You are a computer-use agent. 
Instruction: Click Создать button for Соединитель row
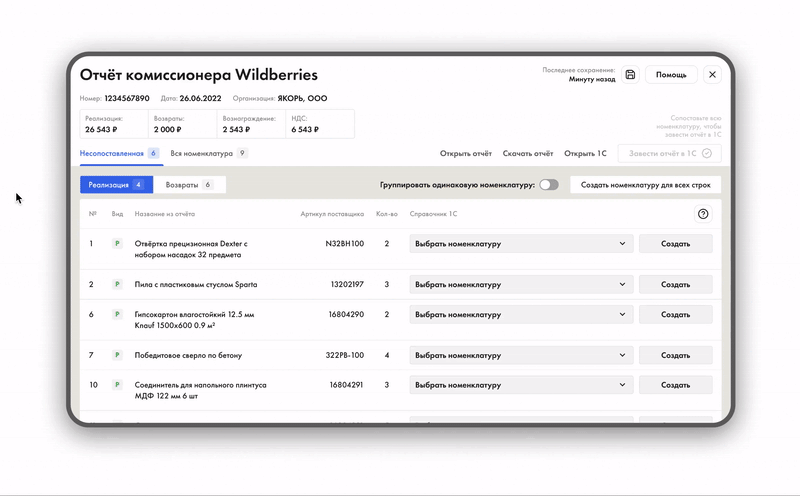tap(676, 385)
